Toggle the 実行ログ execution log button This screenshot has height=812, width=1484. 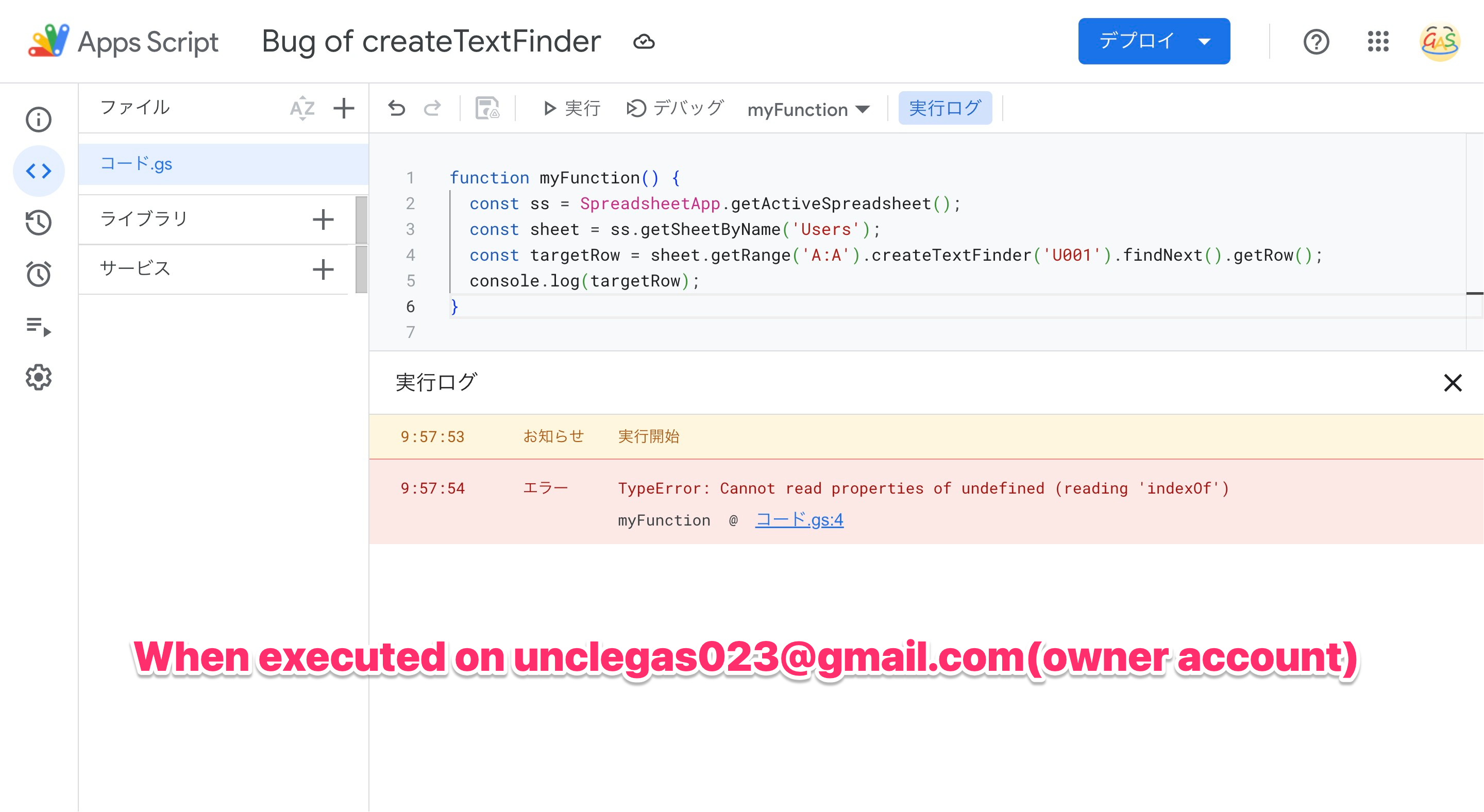tap(945, 108)
